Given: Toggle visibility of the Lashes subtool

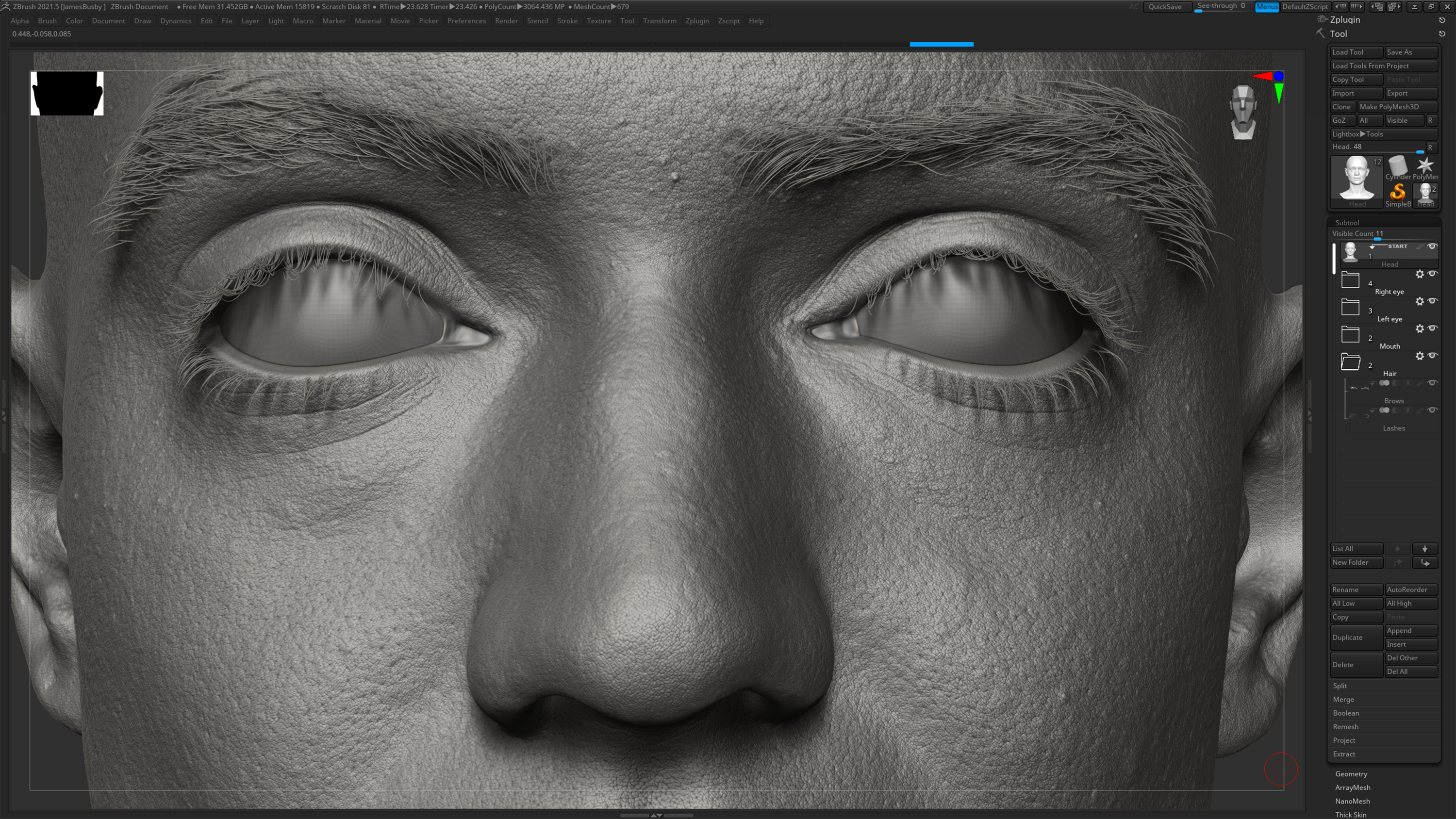Looking at the screenshot, I should coord(1432,410).
